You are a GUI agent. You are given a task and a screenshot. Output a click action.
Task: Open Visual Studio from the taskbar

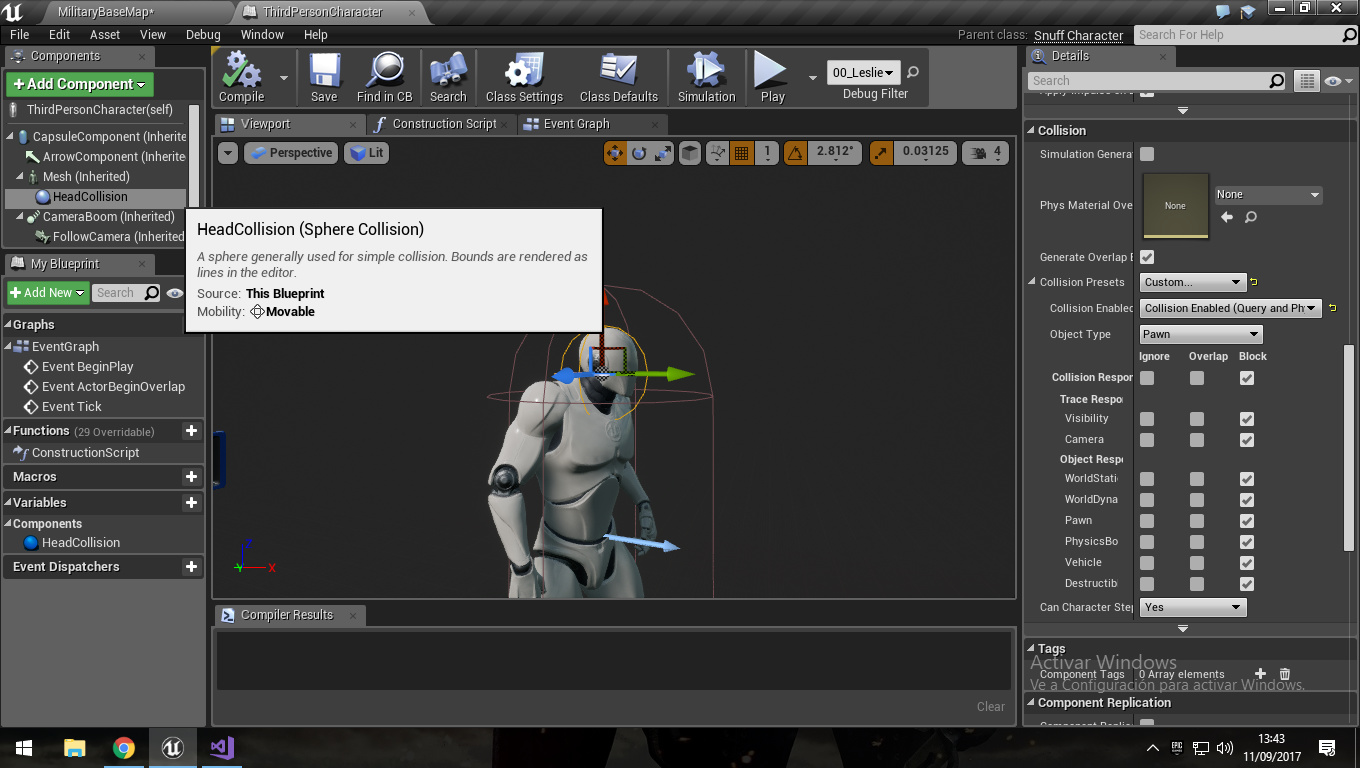[222, 748]
